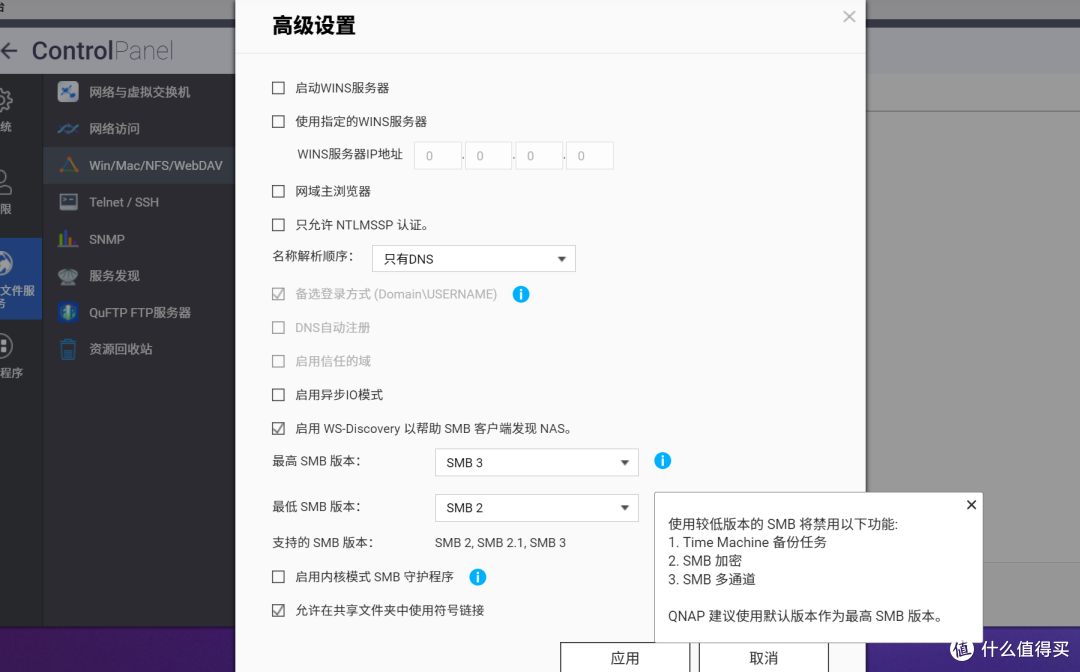Click first WINS IP address field
This screenshot has height=672, width=1080.
[x=437, y=156]
